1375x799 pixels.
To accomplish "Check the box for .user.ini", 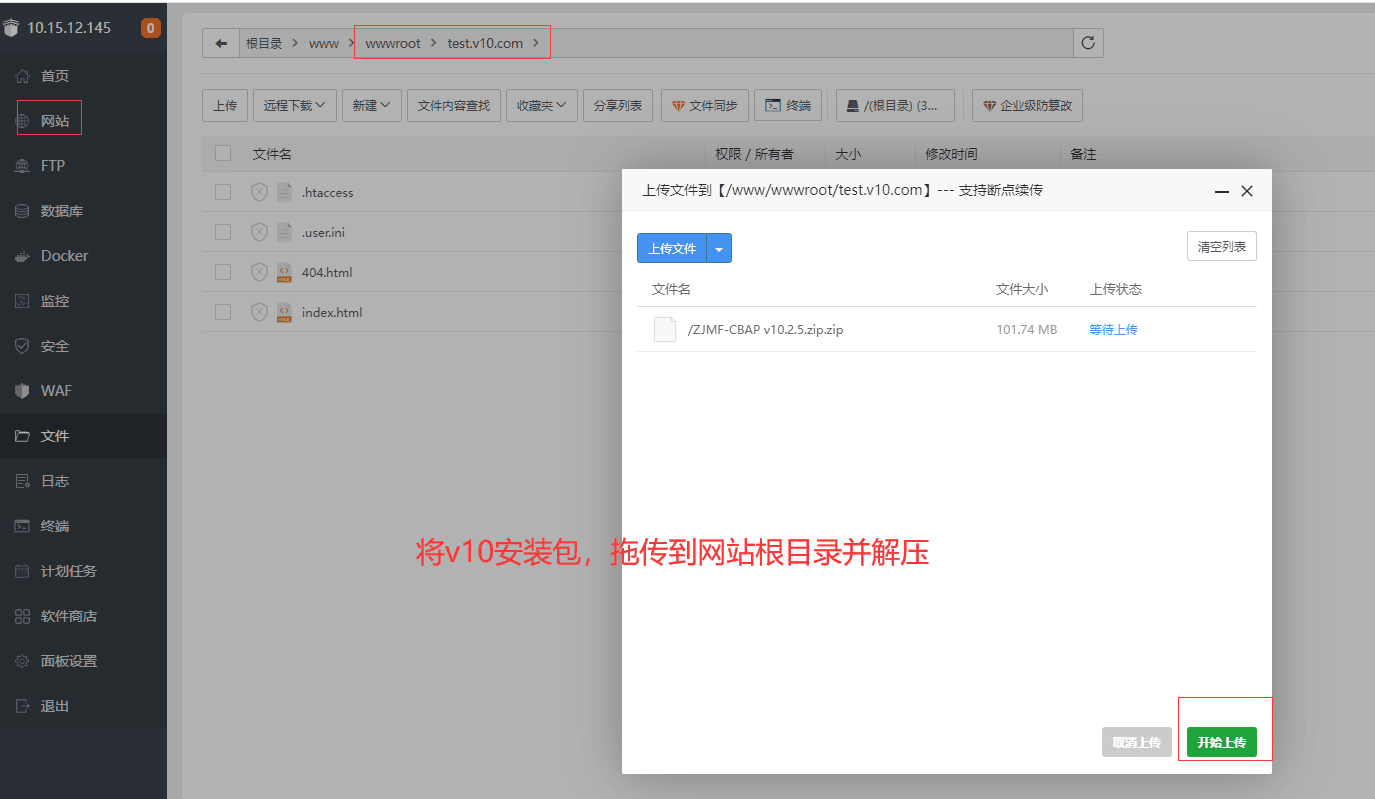I will pos(223,232).
